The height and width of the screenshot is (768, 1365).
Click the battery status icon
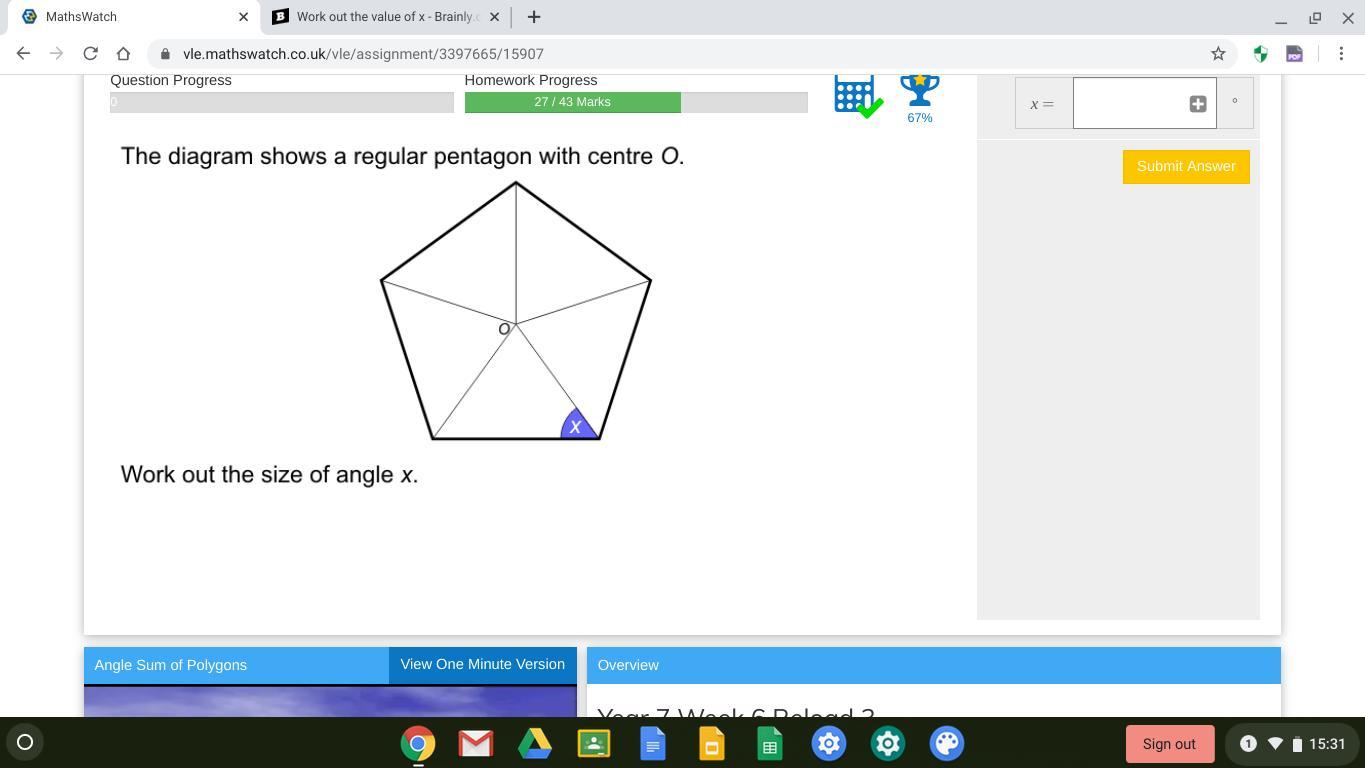(x=1297, y=743)
